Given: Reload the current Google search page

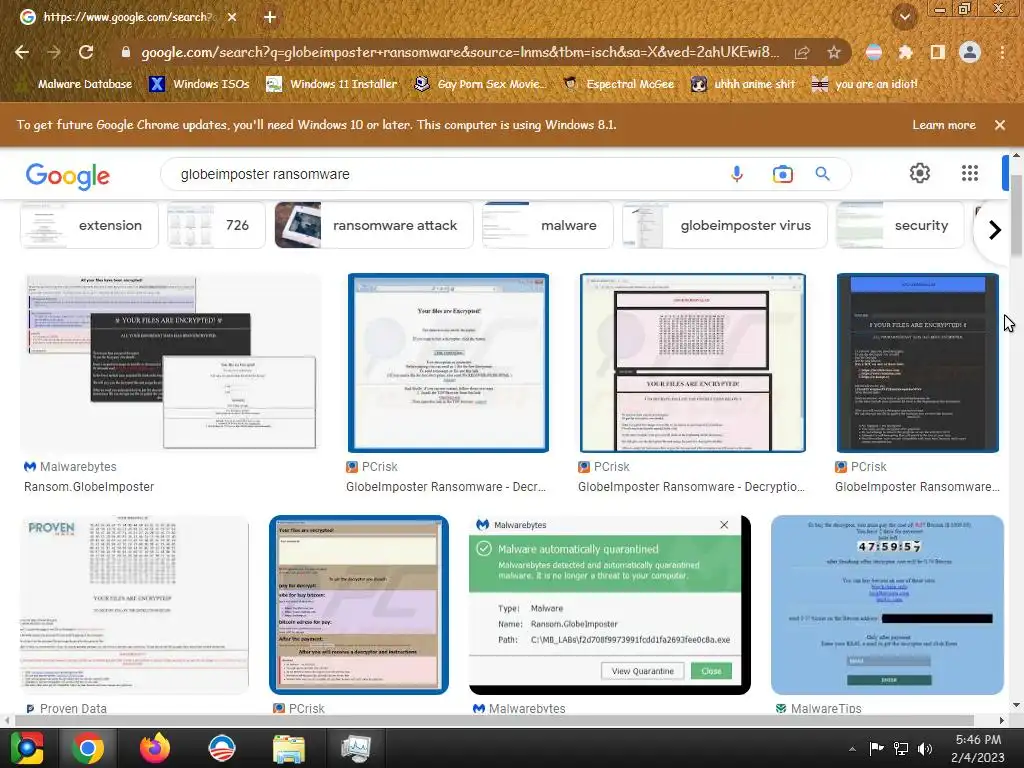Looking at the screenshot, I should 86,52.
